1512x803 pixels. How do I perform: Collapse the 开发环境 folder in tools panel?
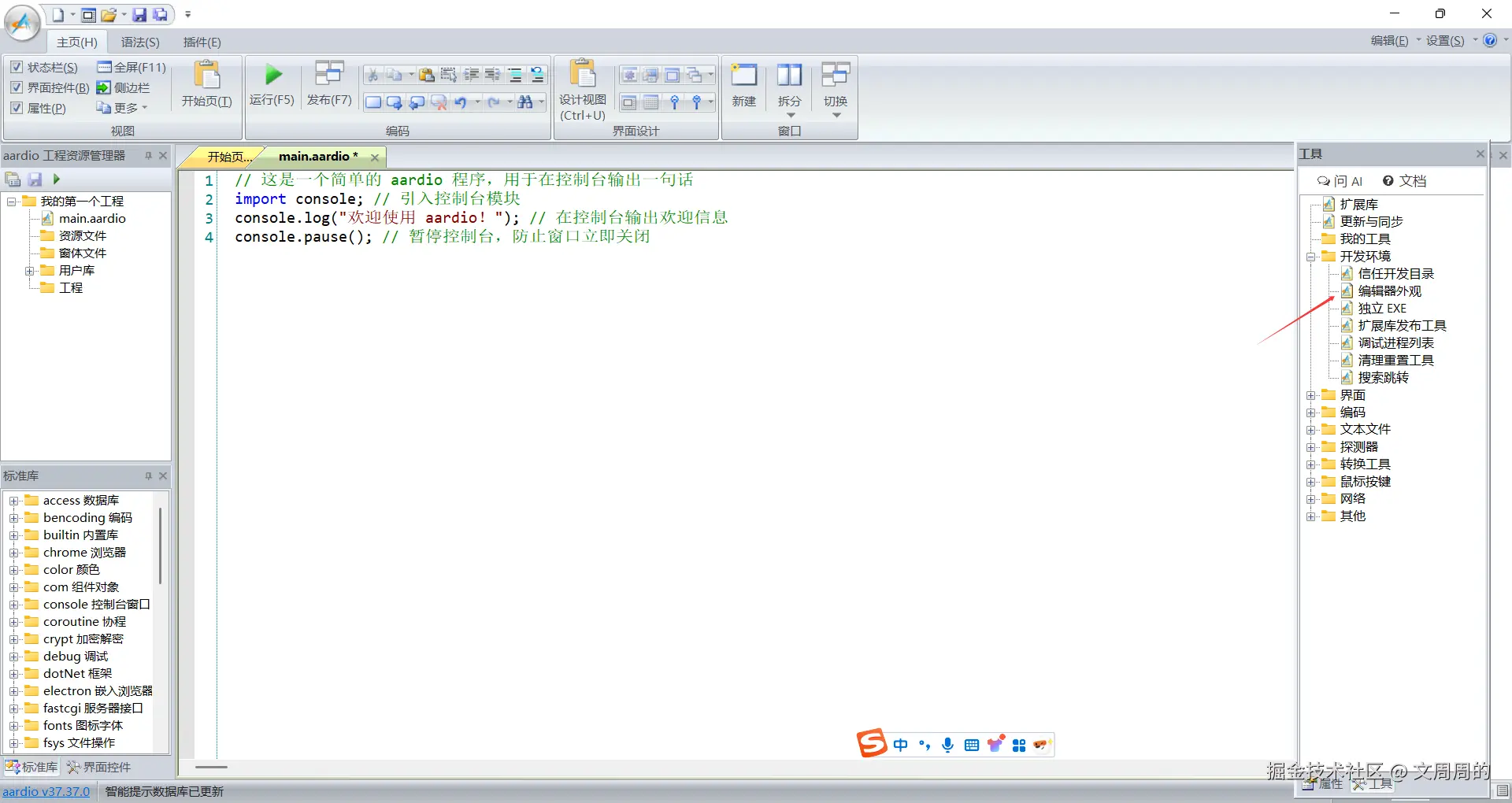pos(1310,257)
